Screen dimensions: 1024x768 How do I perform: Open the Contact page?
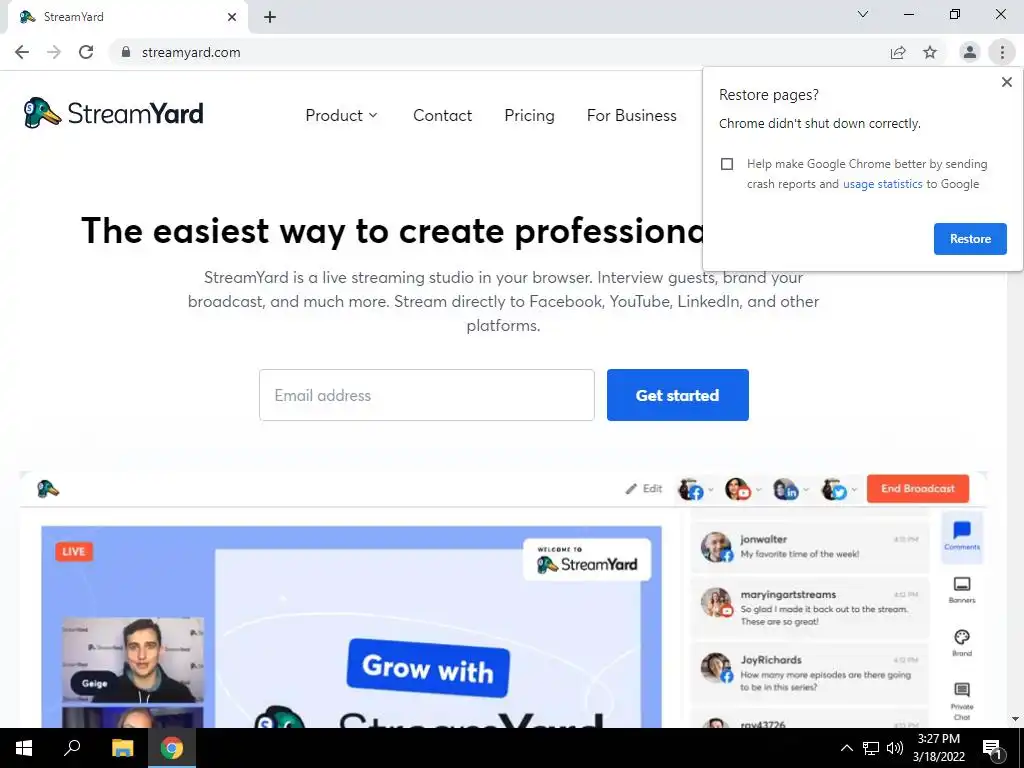[442, 116]
